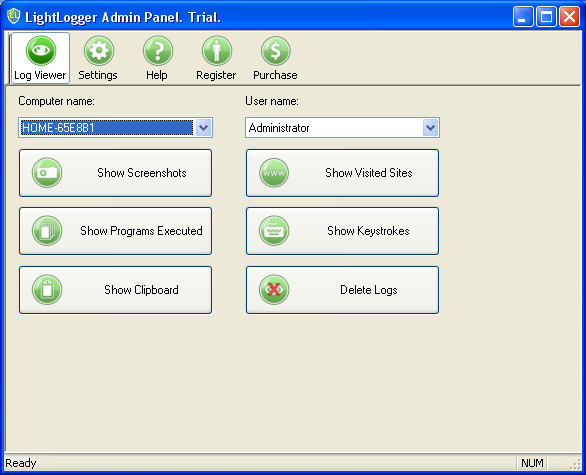The image size is (586, 475).
Task: Open the Purchase dollar sign icon
Action: (x=275, y=50)
